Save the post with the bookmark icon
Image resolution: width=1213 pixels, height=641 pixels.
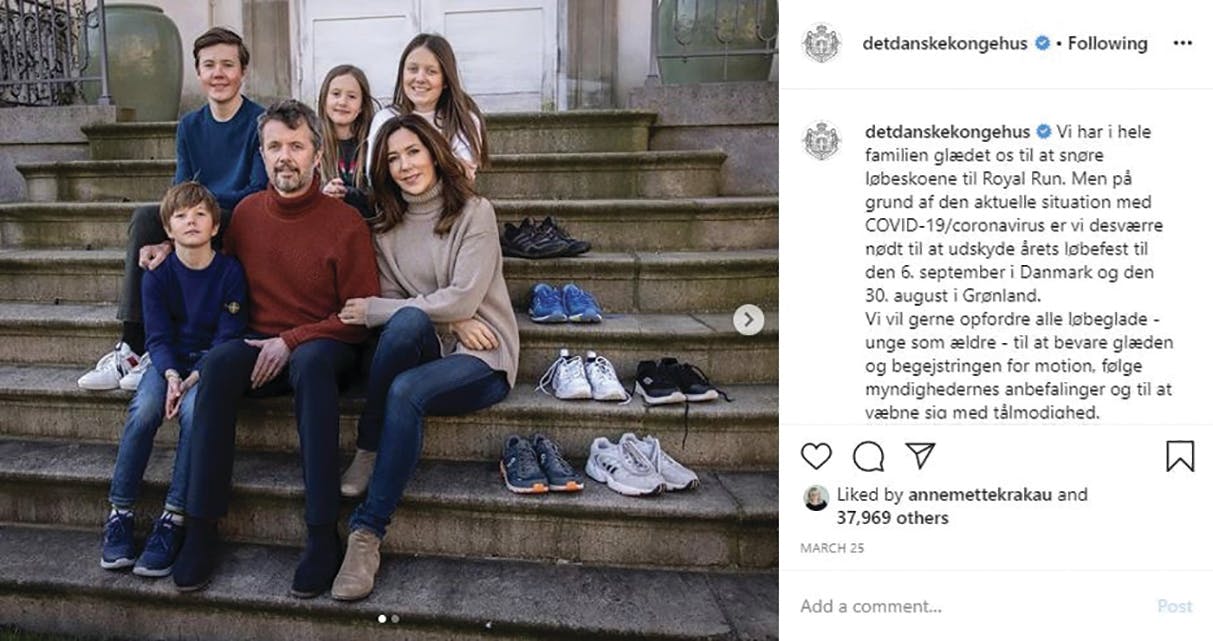1180,456
